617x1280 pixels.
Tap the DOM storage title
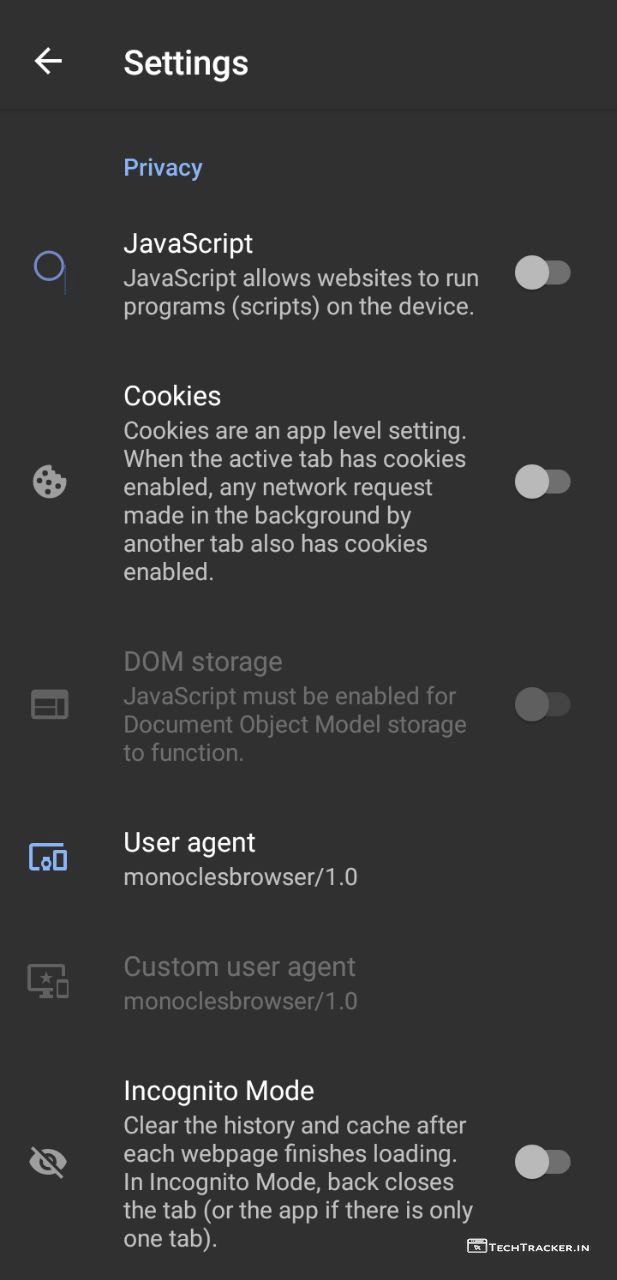click(x=203, y=662)
